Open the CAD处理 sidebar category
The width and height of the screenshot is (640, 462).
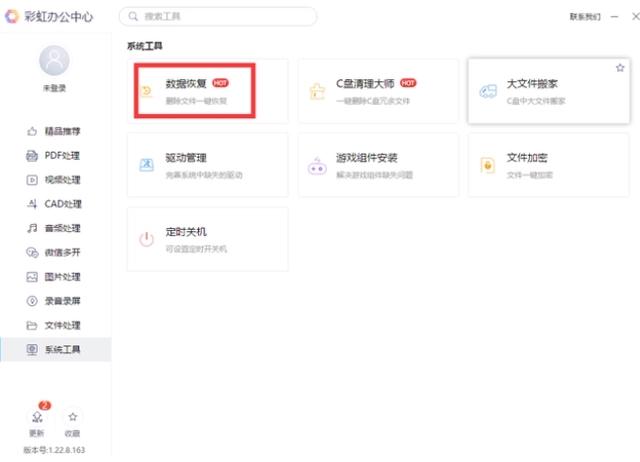(54, 204)
